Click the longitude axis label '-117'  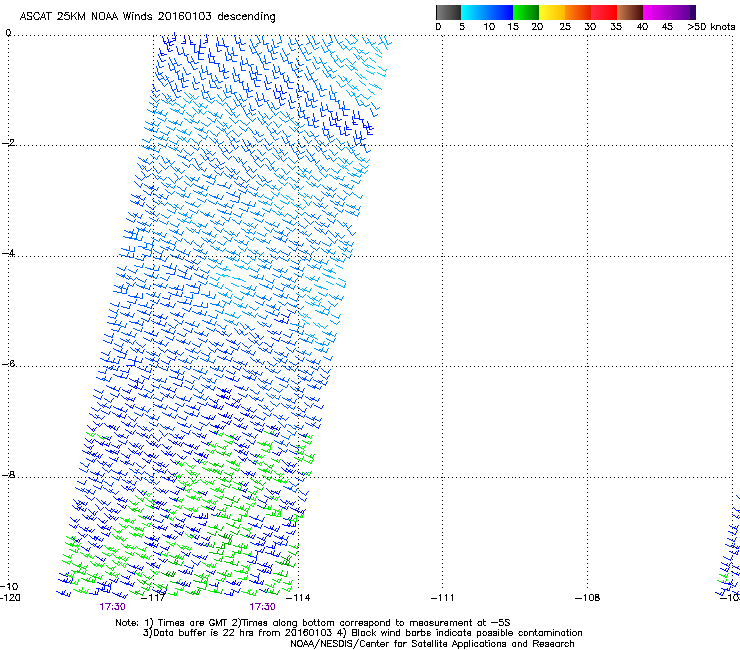click(x=154, y=598)
